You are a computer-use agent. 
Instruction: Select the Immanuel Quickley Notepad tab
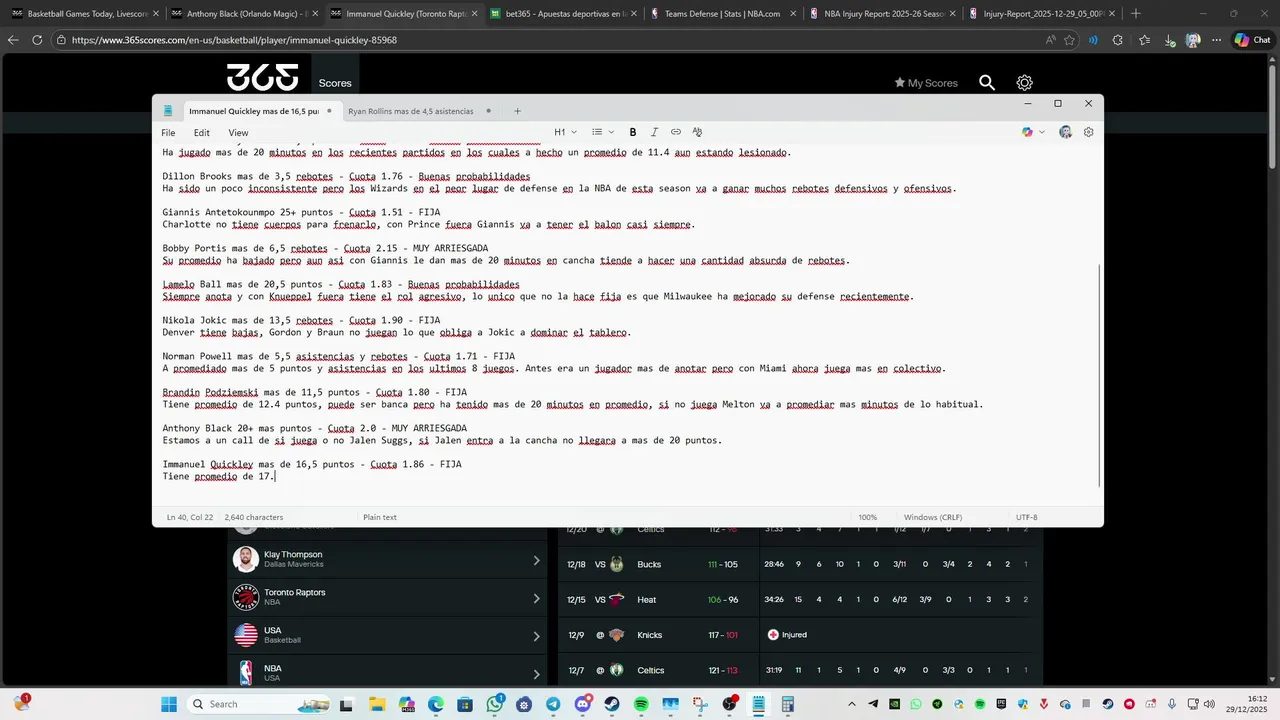coord(260,111)
